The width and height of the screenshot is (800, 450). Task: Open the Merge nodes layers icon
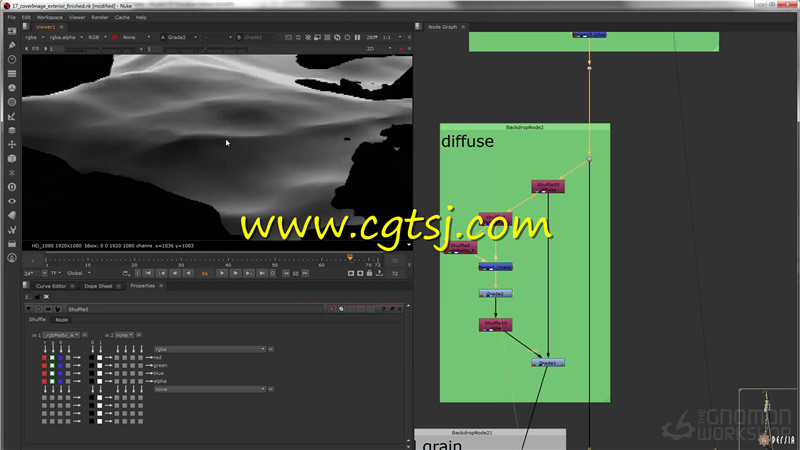point(12,131)
